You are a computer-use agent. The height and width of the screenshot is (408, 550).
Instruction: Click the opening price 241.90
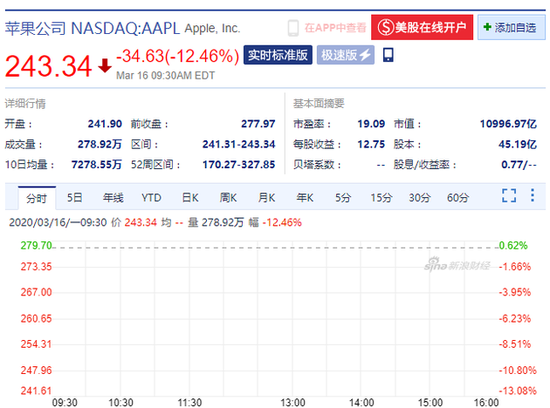(105, 123)
